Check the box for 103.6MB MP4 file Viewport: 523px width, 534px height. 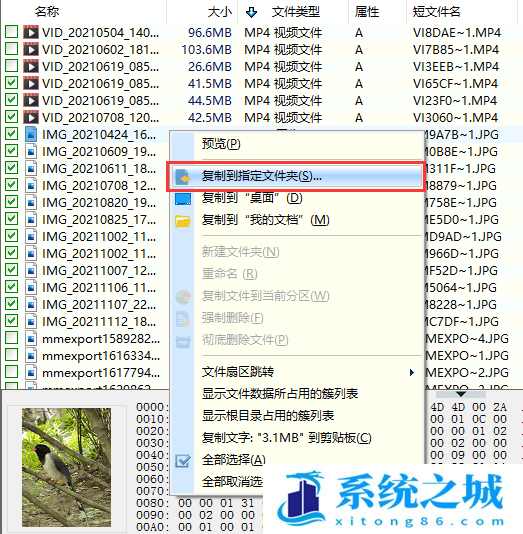(12, 49)
